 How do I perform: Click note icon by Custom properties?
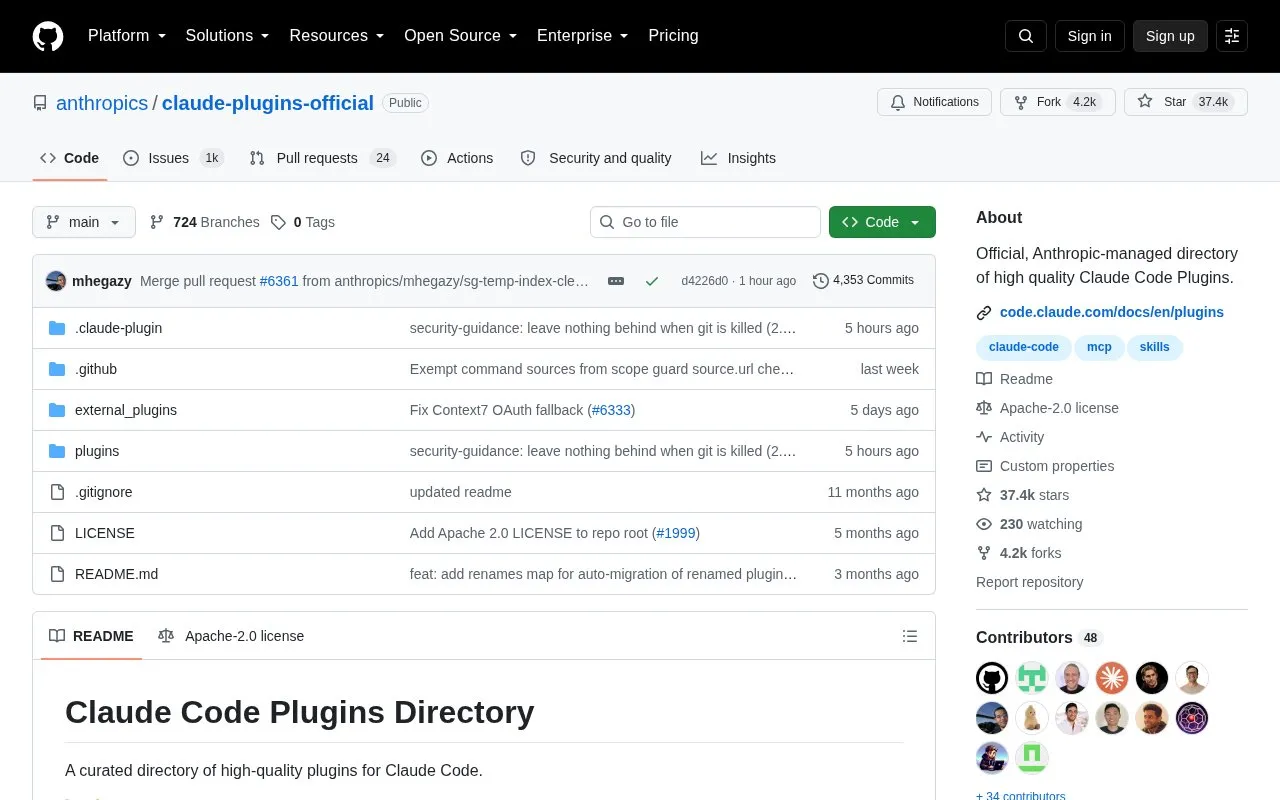tap(984, 466)
